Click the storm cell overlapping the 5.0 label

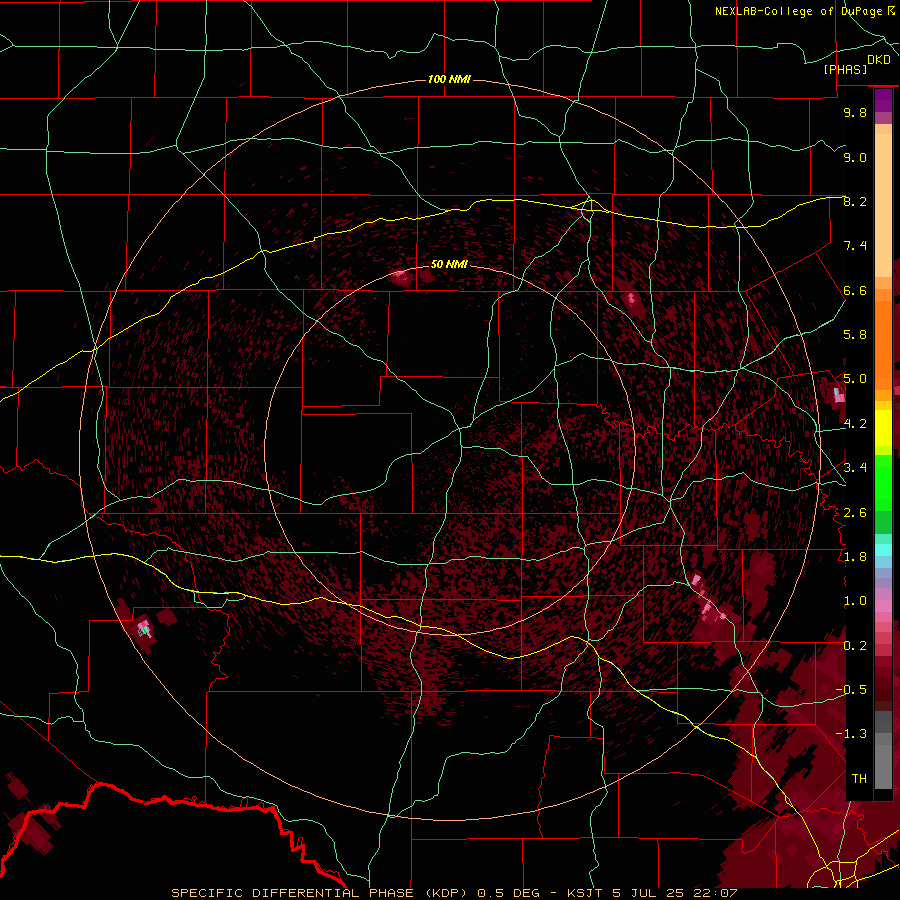pos(838,395)
